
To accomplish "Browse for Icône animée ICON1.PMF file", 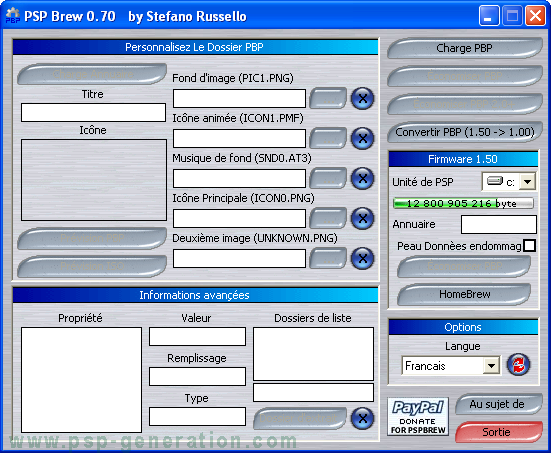I will tap(328, 138).
